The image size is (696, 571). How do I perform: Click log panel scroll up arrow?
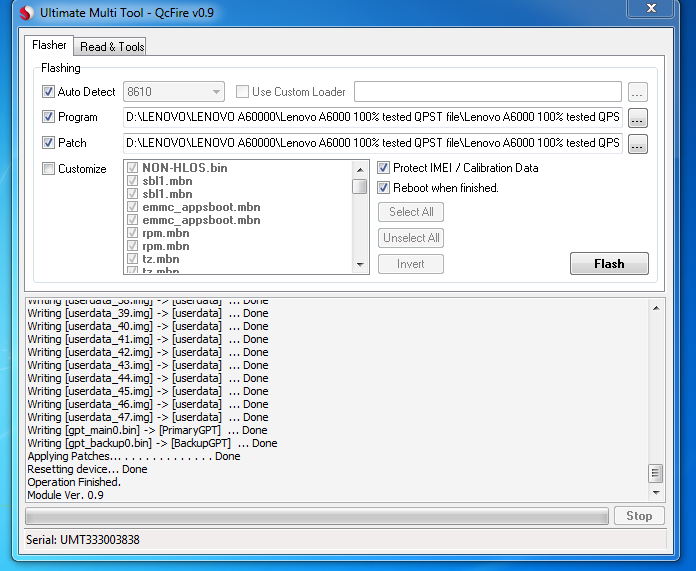tap(656, 308)
